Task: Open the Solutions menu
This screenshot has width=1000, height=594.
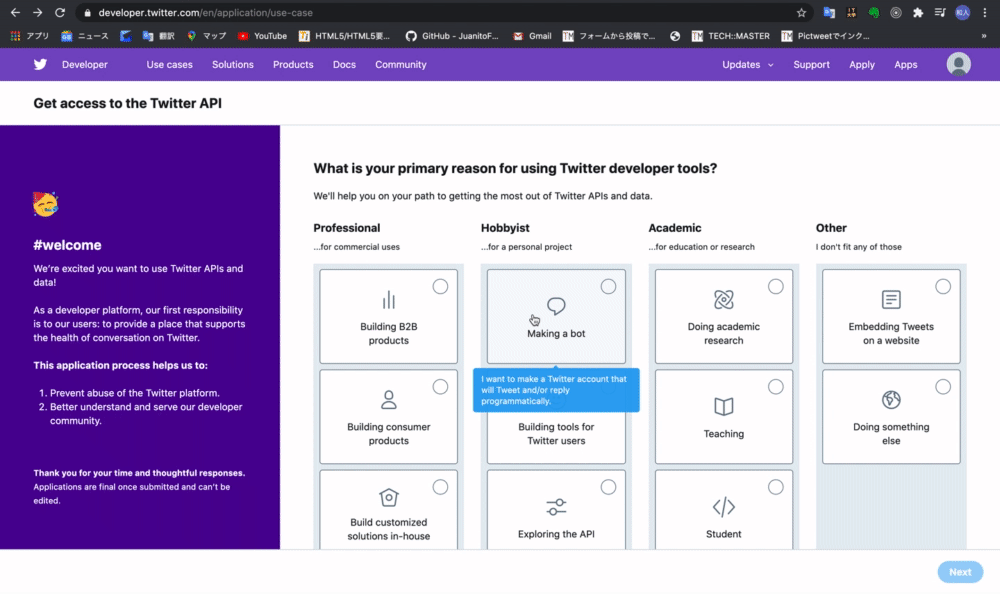Action: [x=233, y=64]
